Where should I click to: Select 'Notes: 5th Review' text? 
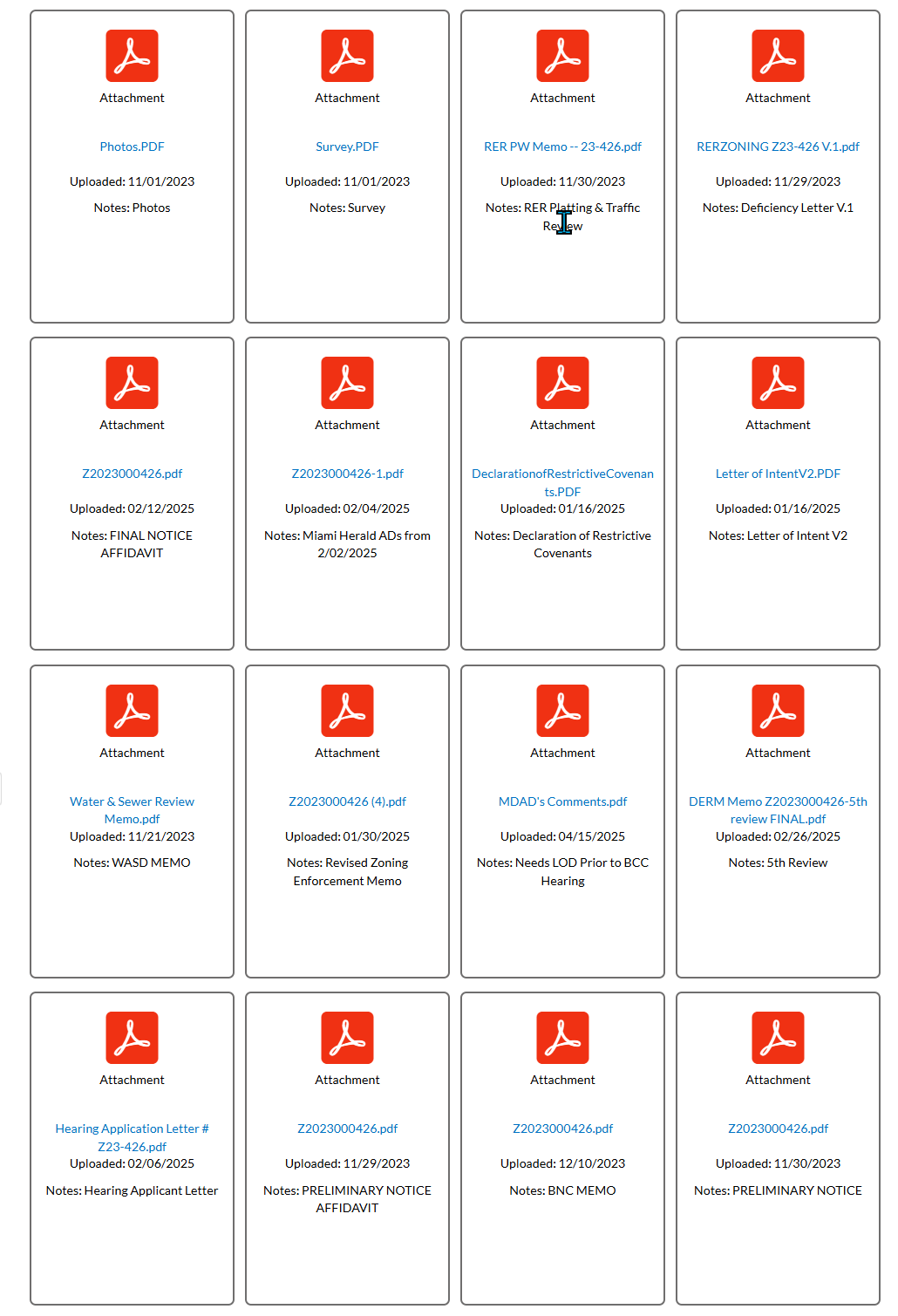tap(778, 863)
